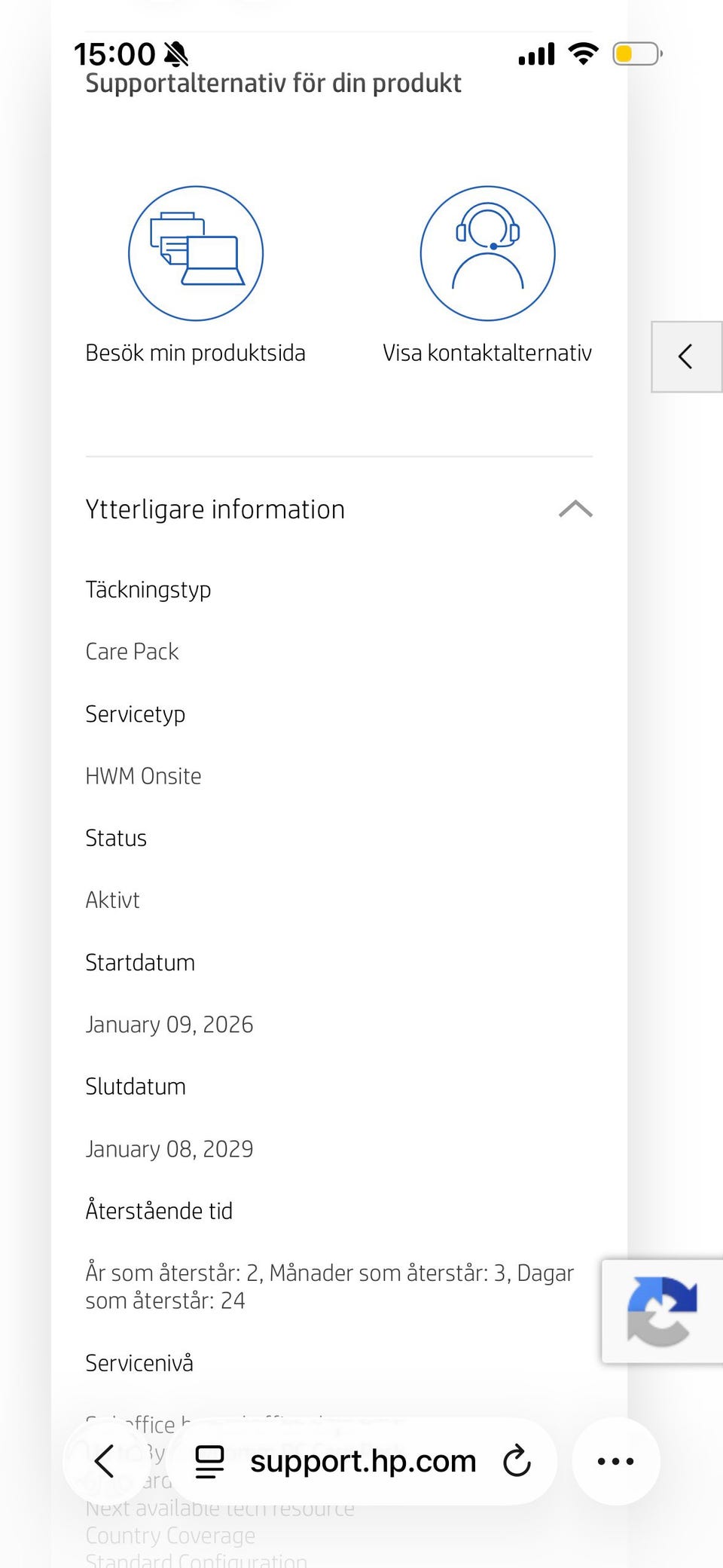Tap the Supportalternativ för din produkt heading
Image resolution: width=723 pixels, height=1568 pixels.
tap(273, 83)
